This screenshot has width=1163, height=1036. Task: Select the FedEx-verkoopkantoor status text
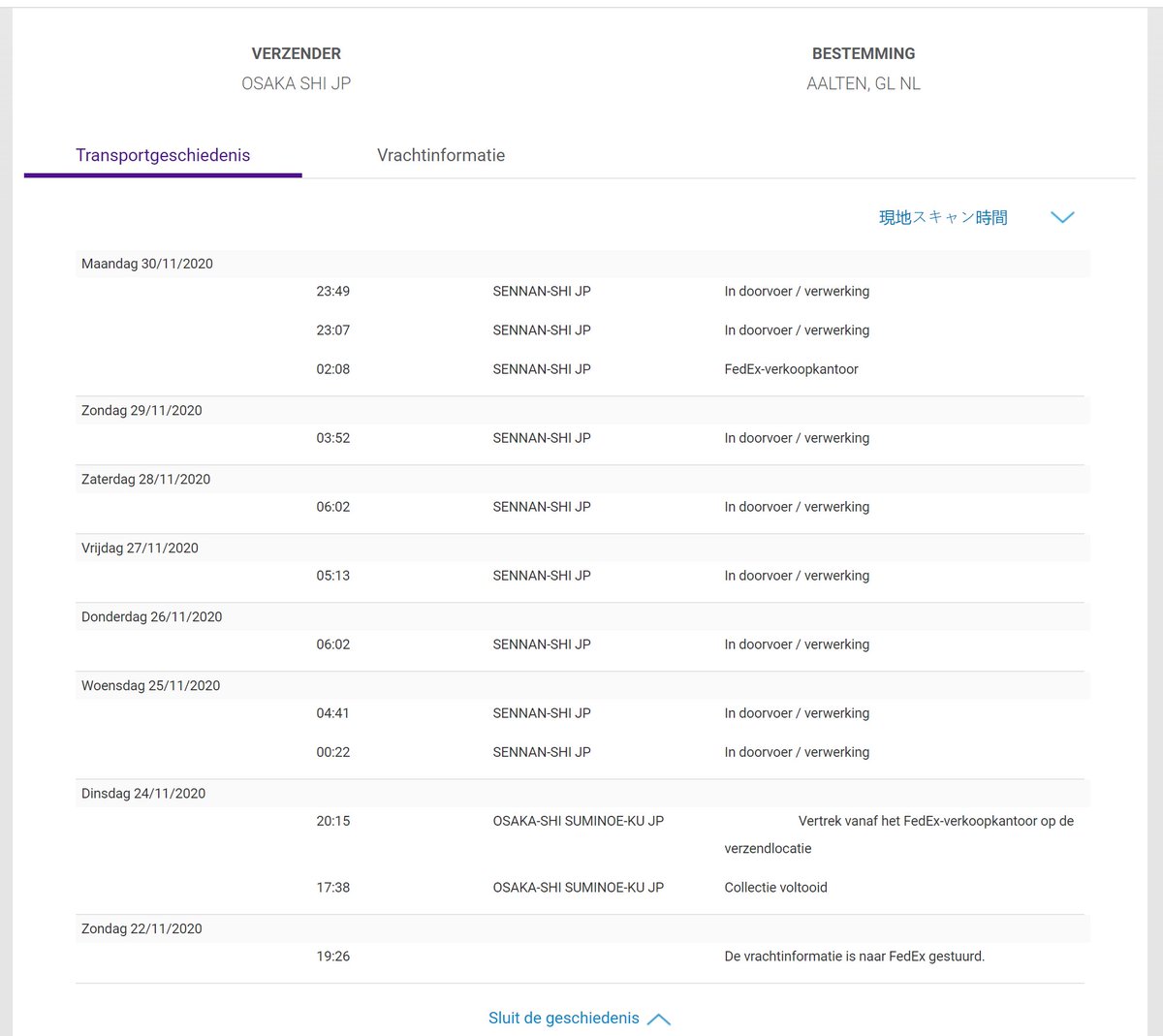pyautogui.click(x=791, y=368)
